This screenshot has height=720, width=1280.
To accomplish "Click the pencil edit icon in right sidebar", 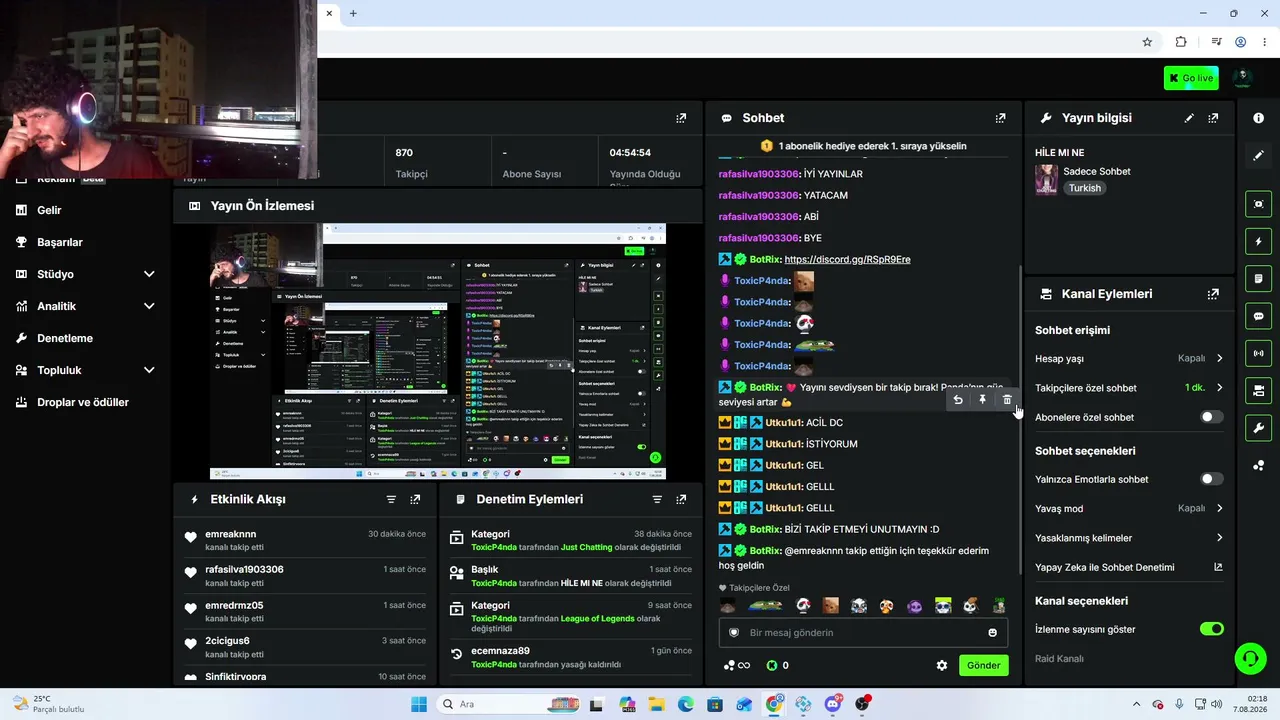I will click(x=1258, y=156).
